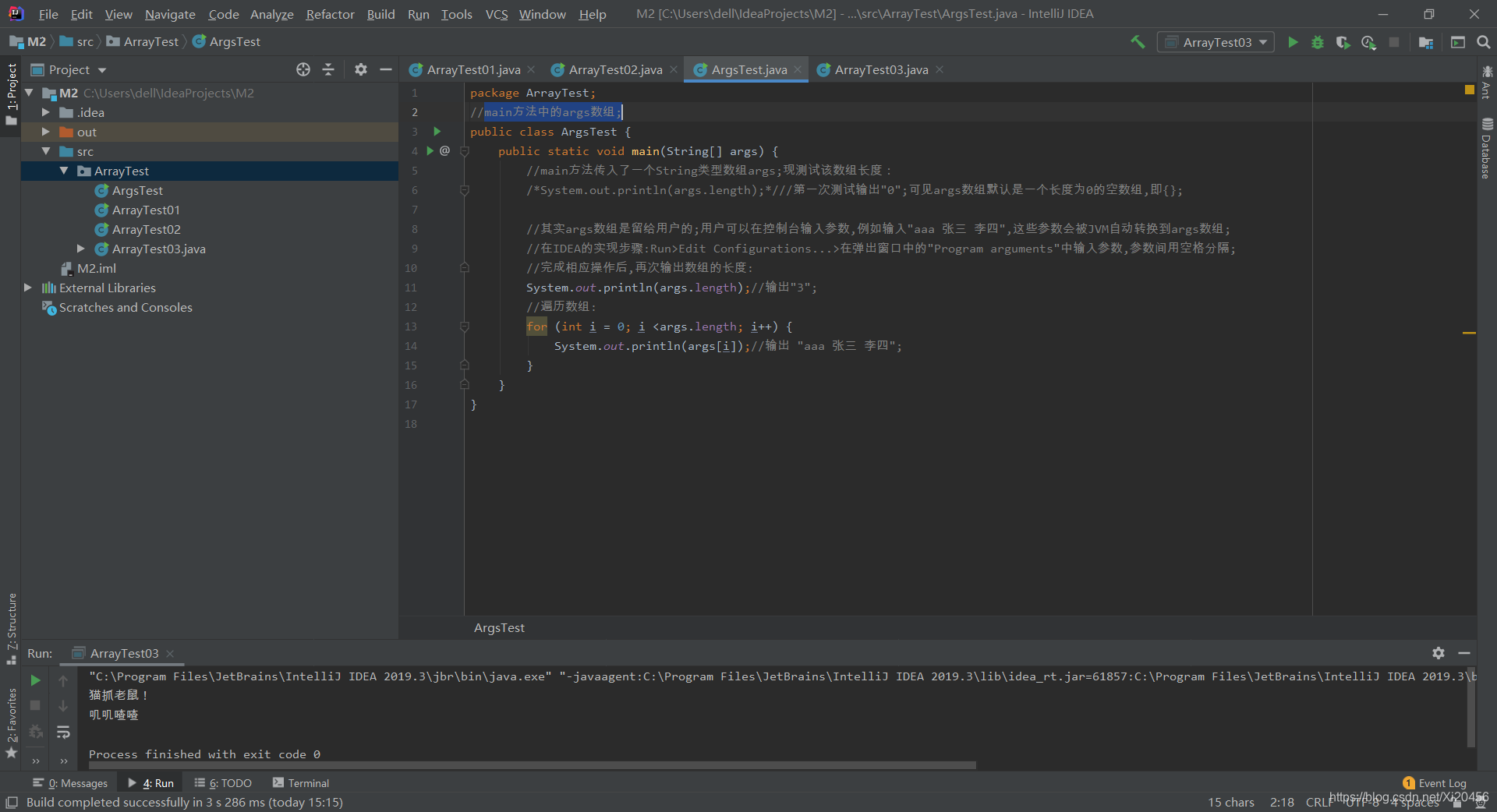The width and height of the screenshot is (1497, 812).
Task: Switch to ArrayTest01.java tab
Action: [x=473, y=69]
